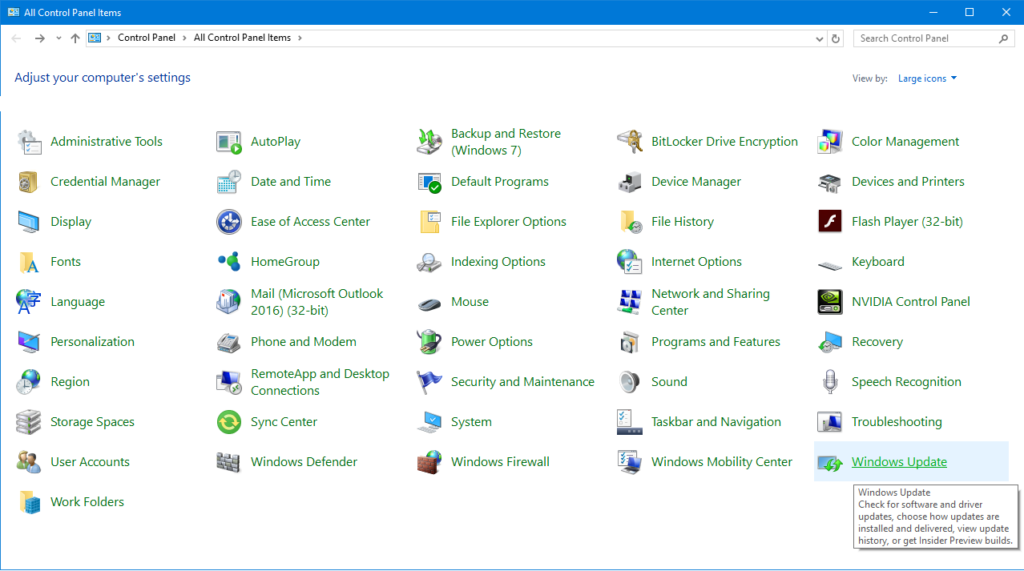The width and height of the screenshot is (1024, 571).
Task: Click the Power Options icon
Action: tap(429, 342)
